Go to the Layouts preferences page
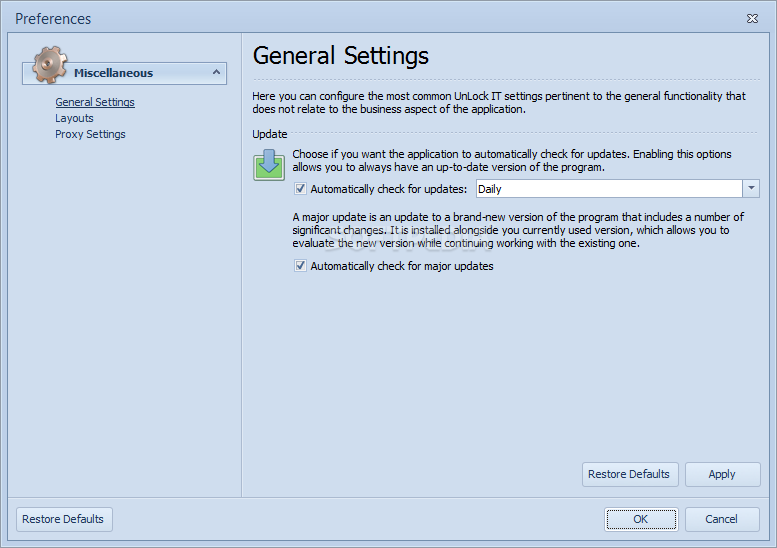Image resolution: width=777 pixels, height=548 pixels. pyautogui.click(x=74, y=118)
